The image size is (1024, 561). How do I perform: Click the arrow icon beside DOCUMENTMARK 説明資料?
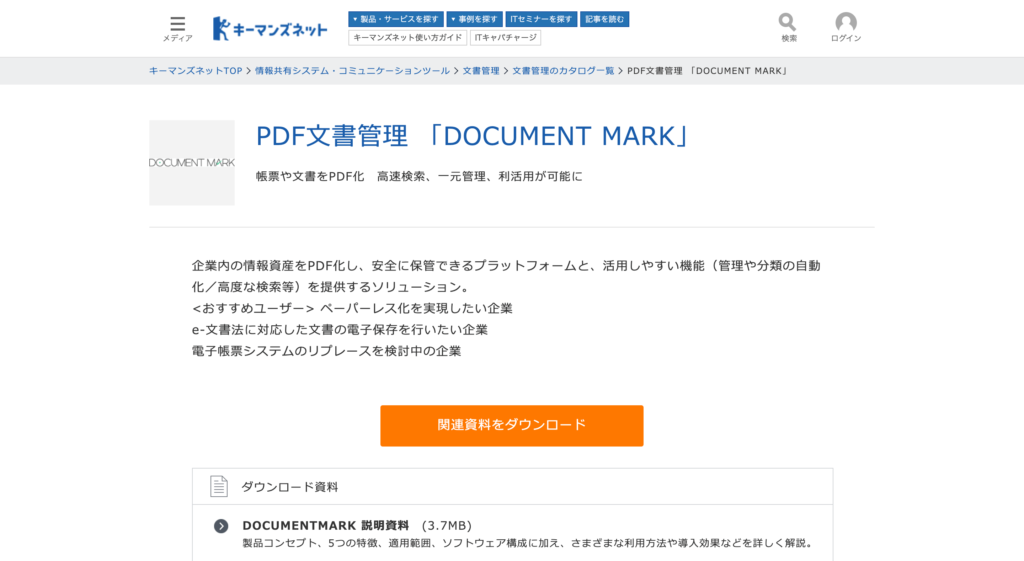[x=221, y=526]
